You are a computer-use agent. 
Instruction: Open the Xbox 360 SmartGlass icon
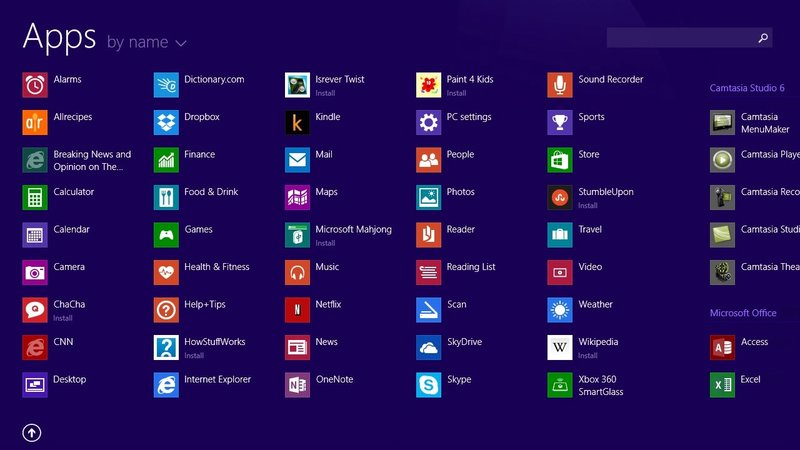(x=560, y=385)
